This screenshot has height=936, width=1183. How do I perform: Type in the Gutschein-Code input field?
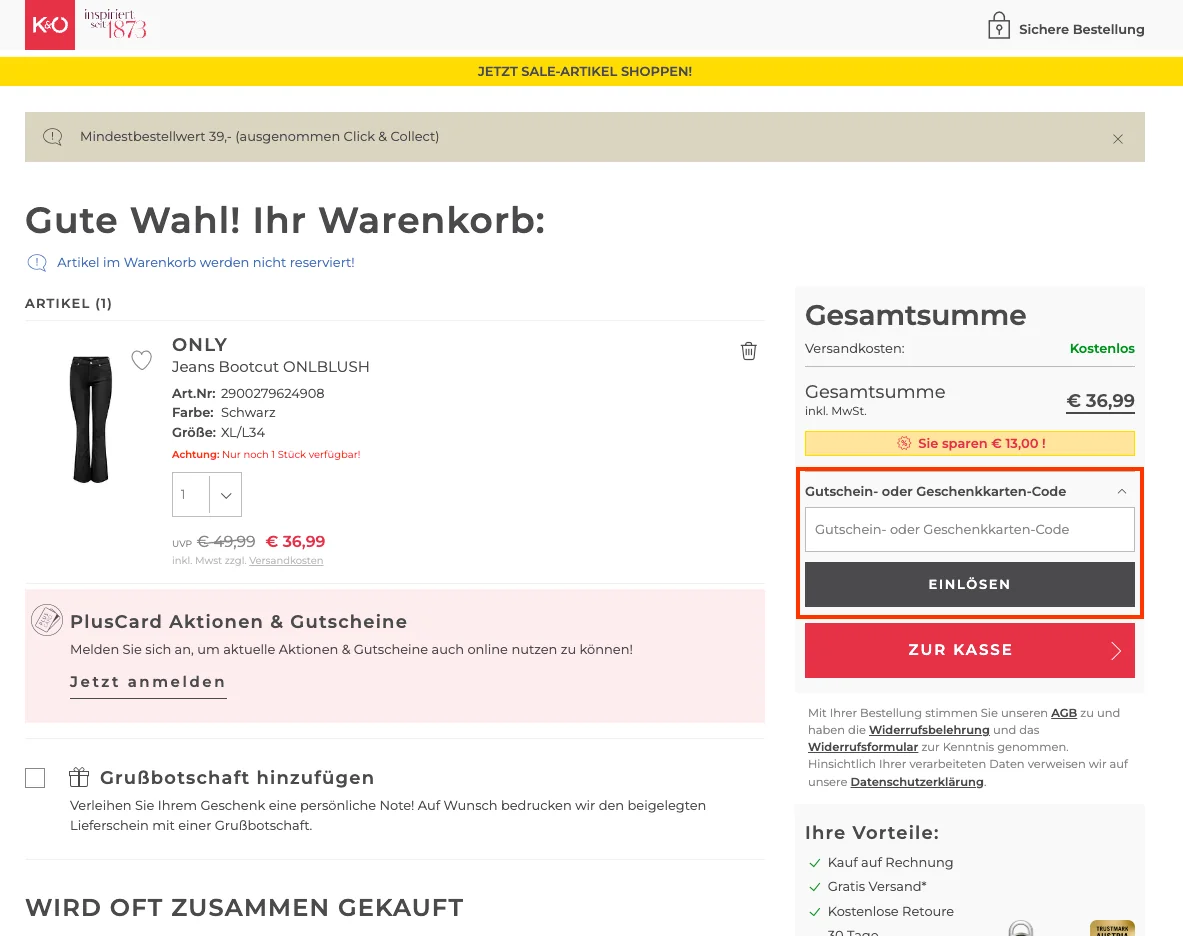(969, 529)
